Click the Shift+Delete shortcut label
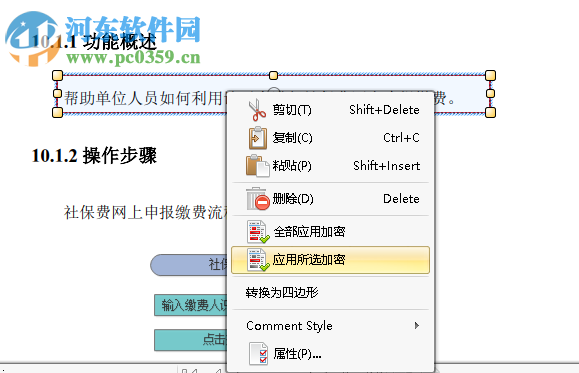 point(384,110)
